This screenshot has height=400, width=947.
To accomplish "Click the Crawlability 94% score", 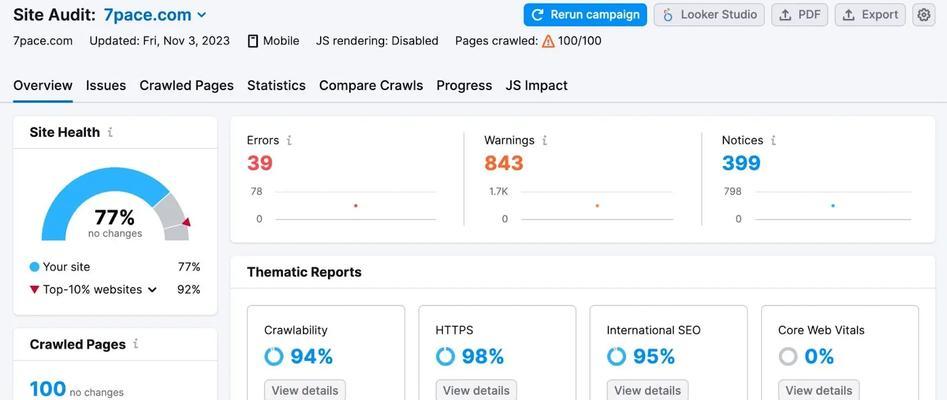I will [x=312, y=356].
